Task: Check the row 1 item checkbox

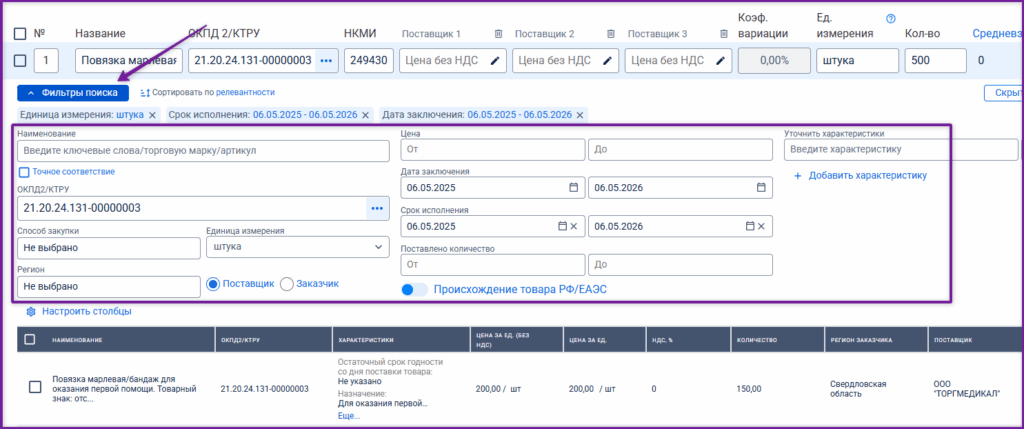Action: [x=20, y=61]
